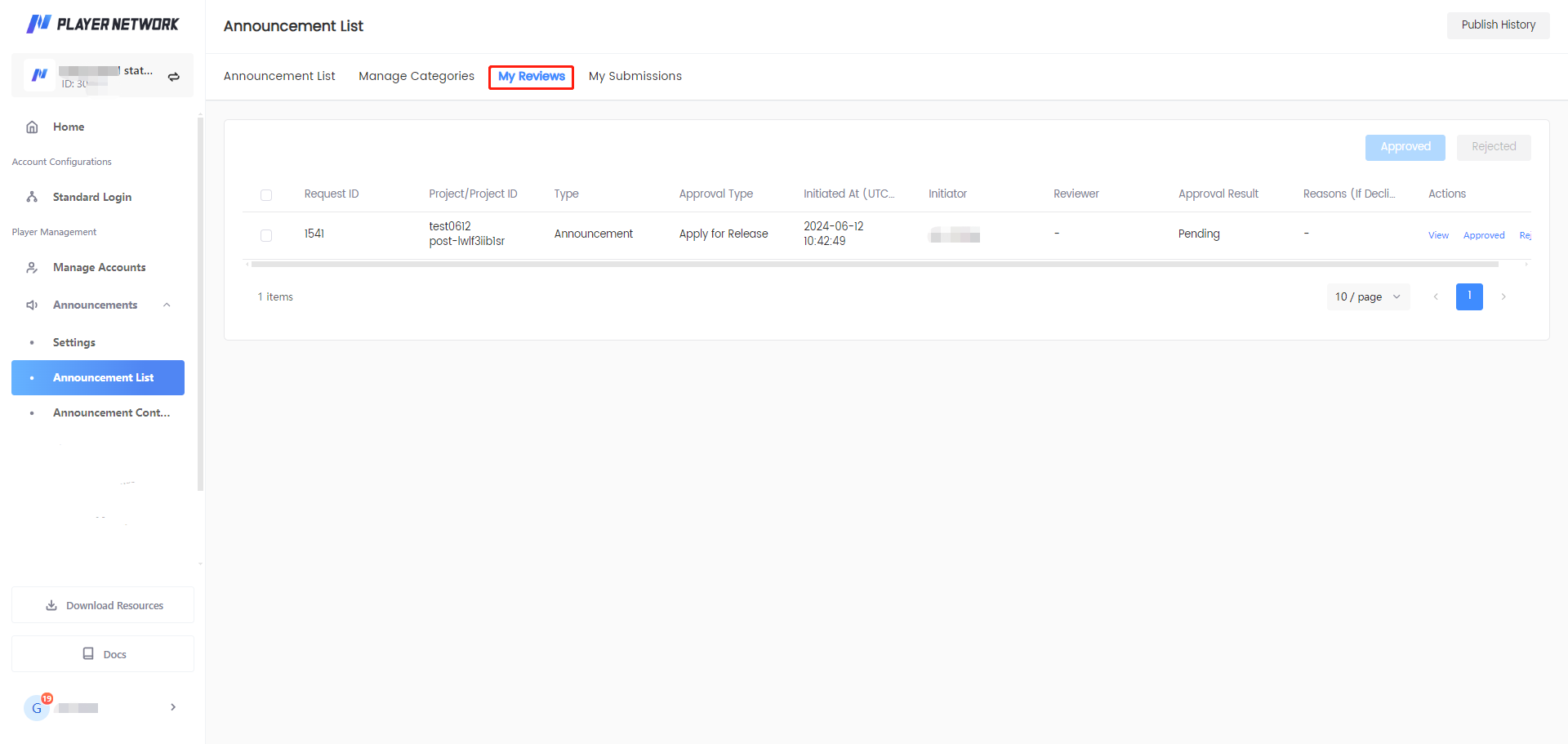
Task: Collapse the Announcements menu chevron
Action: (167, 305)
